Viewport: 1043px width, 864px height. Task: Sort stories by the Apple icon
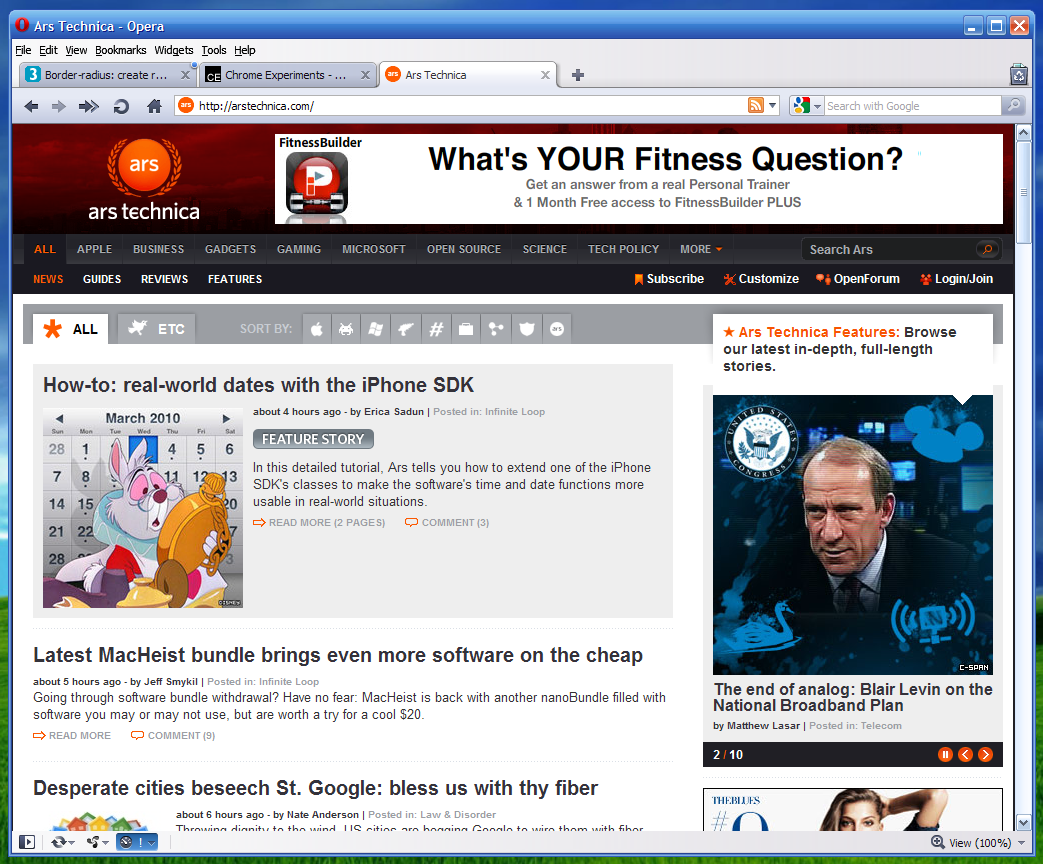click(317, 329)
